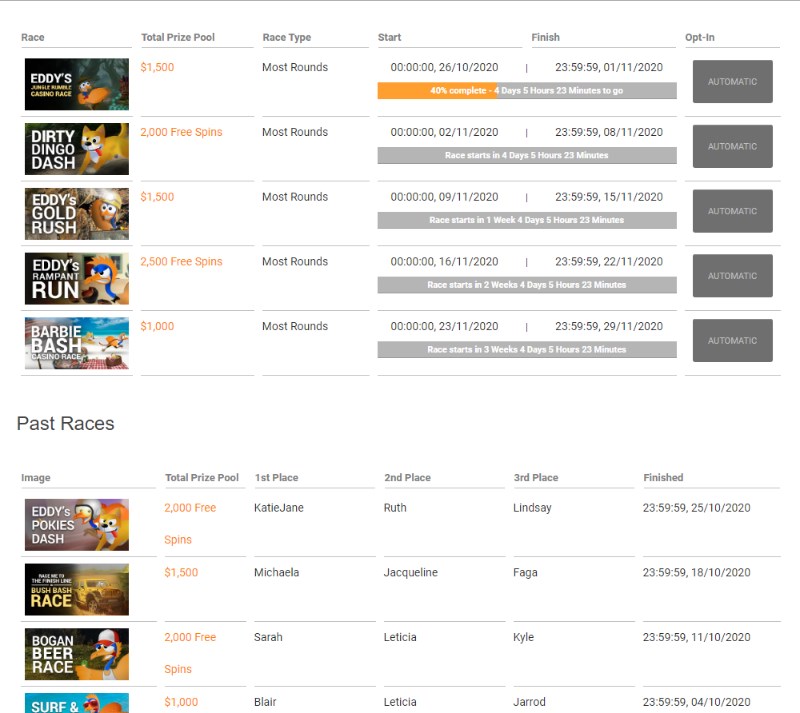
Task: Click Automatic button for Barbie Bash race
Action: tap(732, 341)
